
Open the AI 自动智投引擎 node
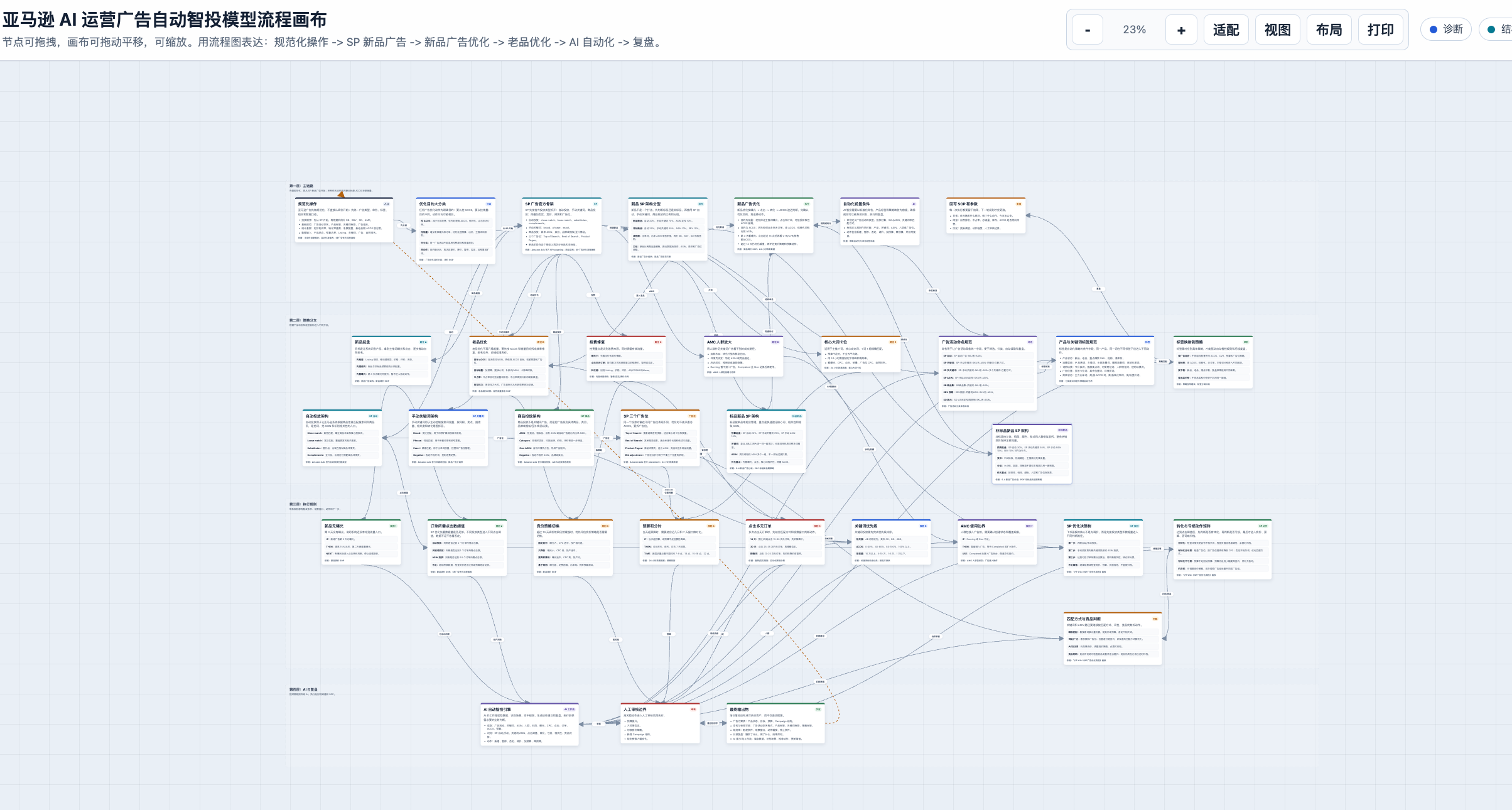pyautogui.click(x=530, y=725)
